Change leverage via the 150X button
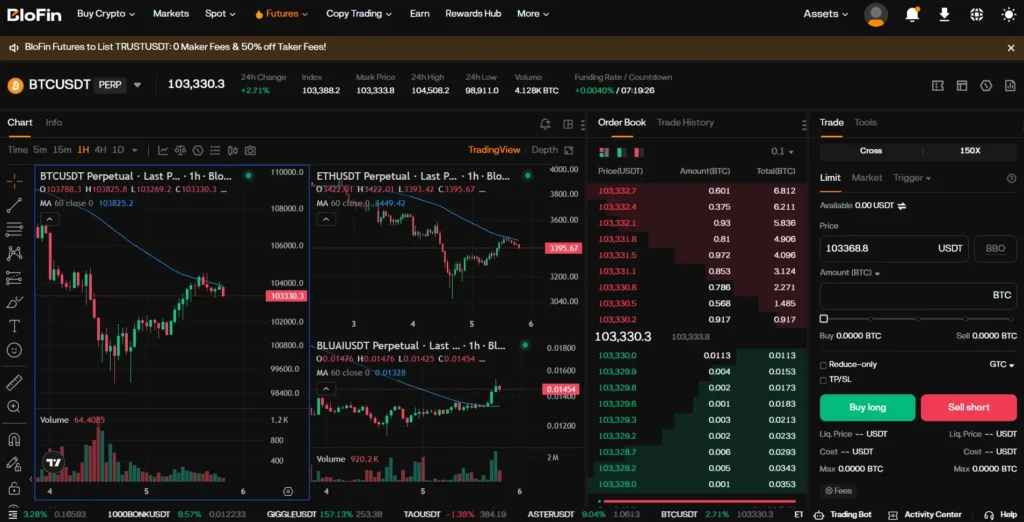 (970, 151)
